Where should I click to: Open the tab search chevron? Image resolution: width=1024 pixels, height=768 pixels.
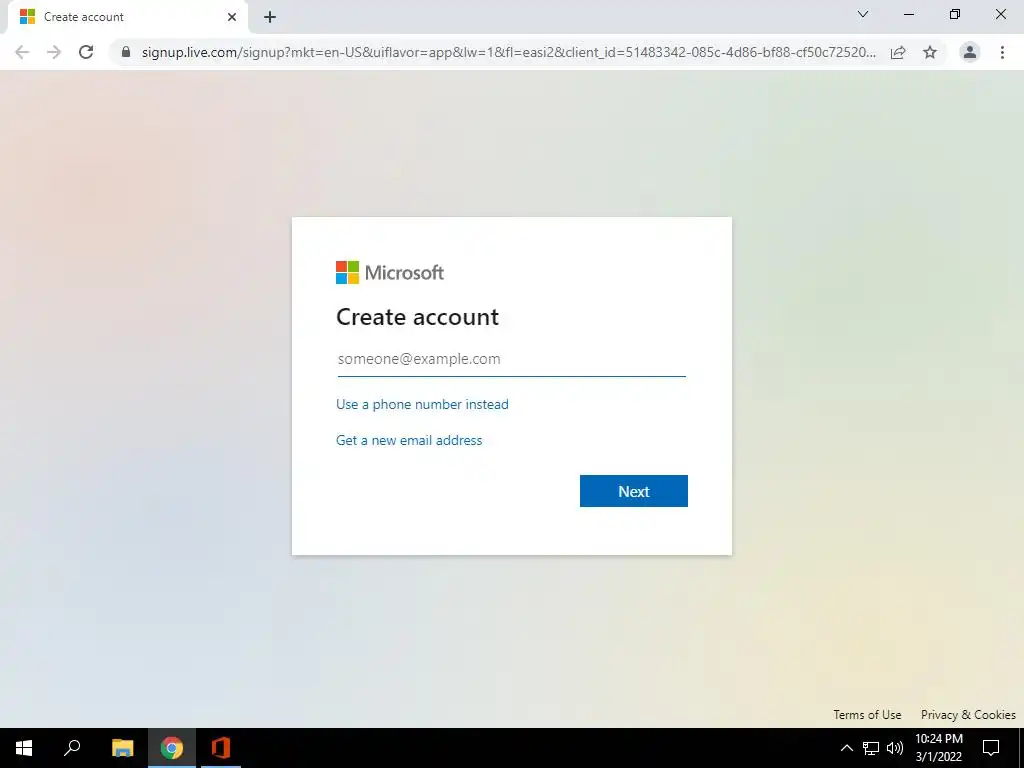pyautogui.click(x=863, y=14)
